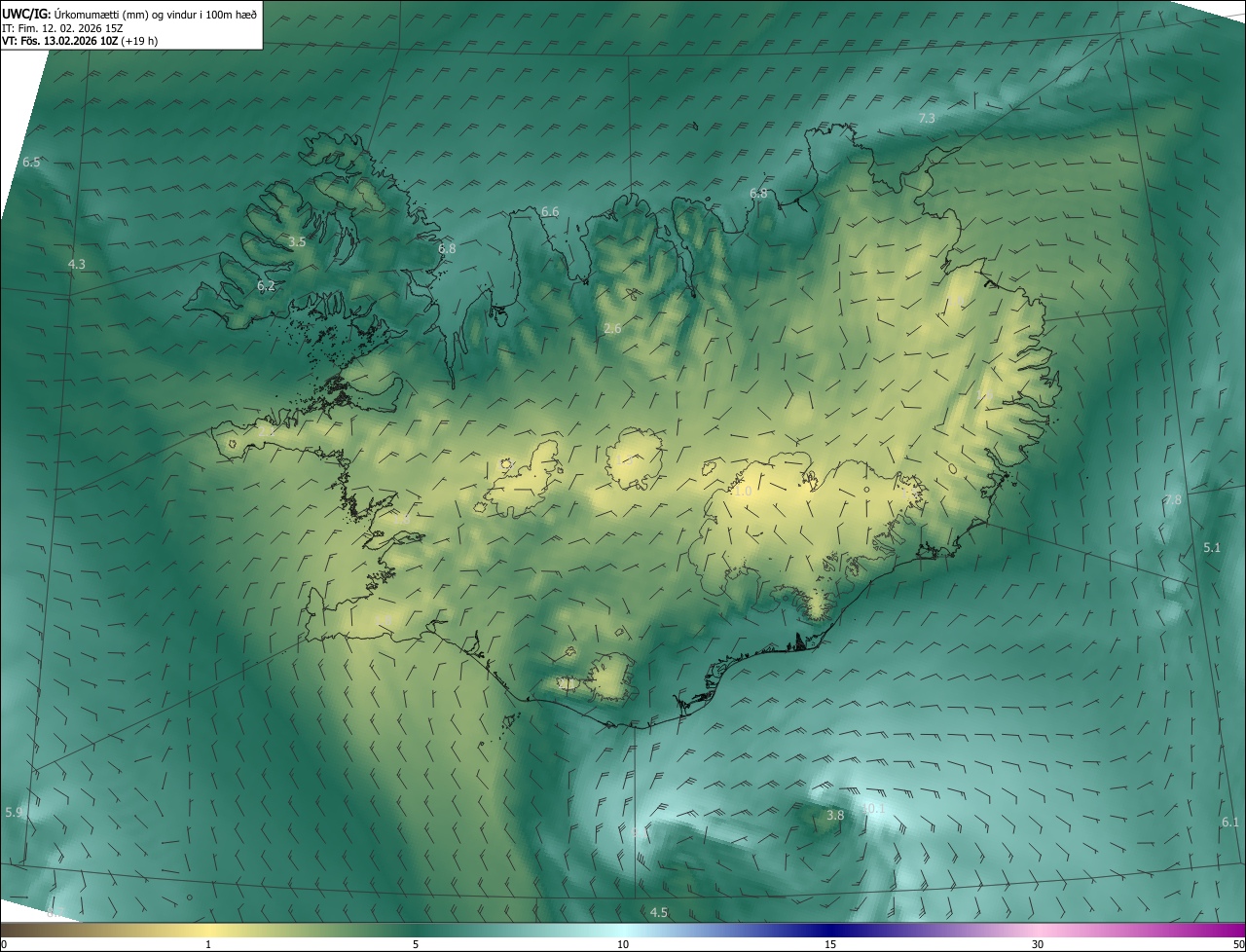1246x952 pixels.
Task: Click the "5.1" value label
Action: point(1212,548)
